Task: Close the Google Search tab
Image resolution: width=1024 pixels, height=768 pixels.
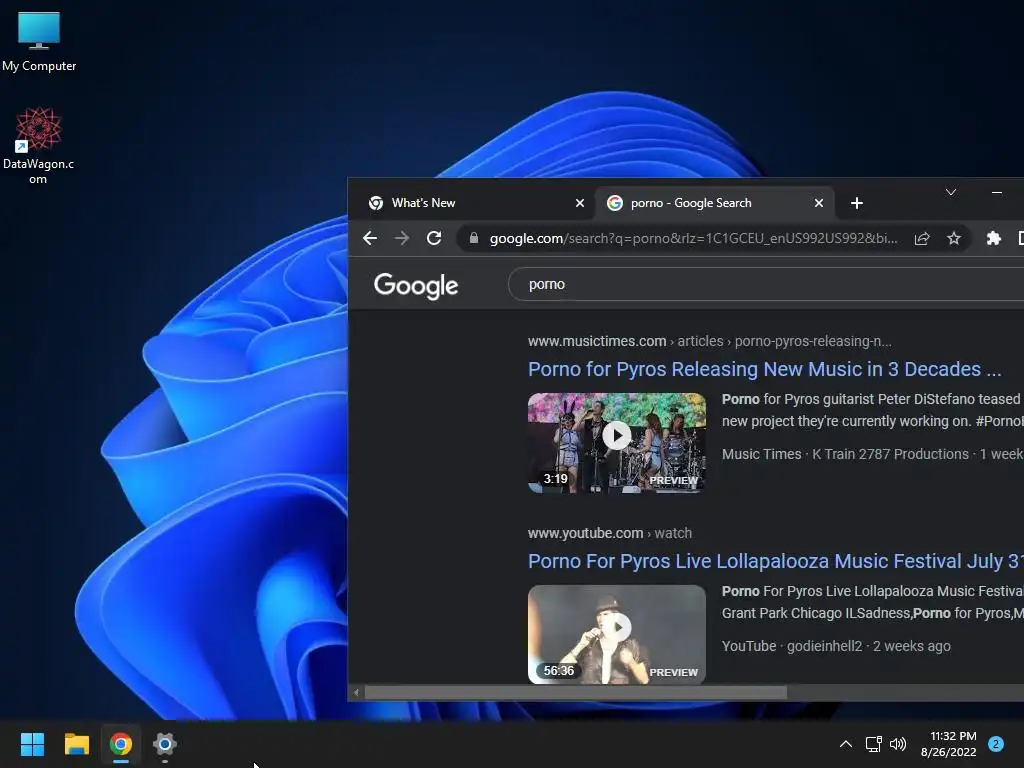Action: (x=818, y=203)
